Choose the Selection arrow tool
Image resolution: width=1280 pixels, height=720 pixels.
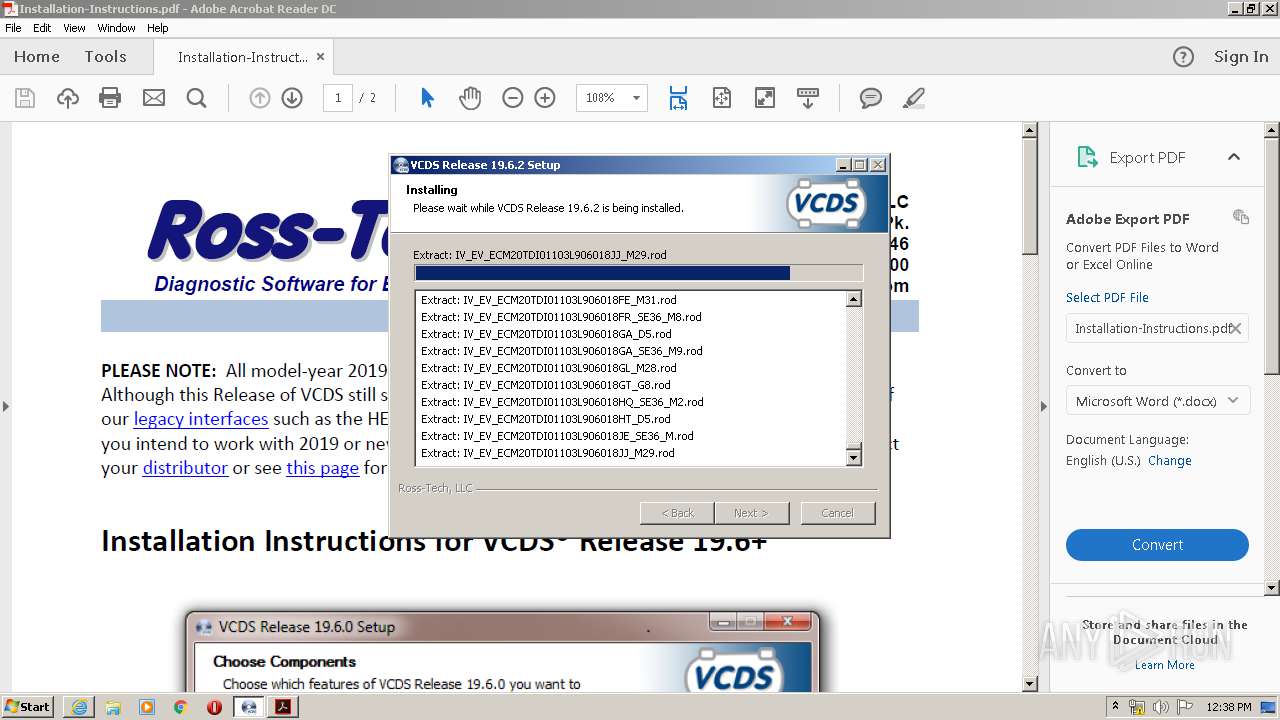pyautogui.click(x=427, y=98)
